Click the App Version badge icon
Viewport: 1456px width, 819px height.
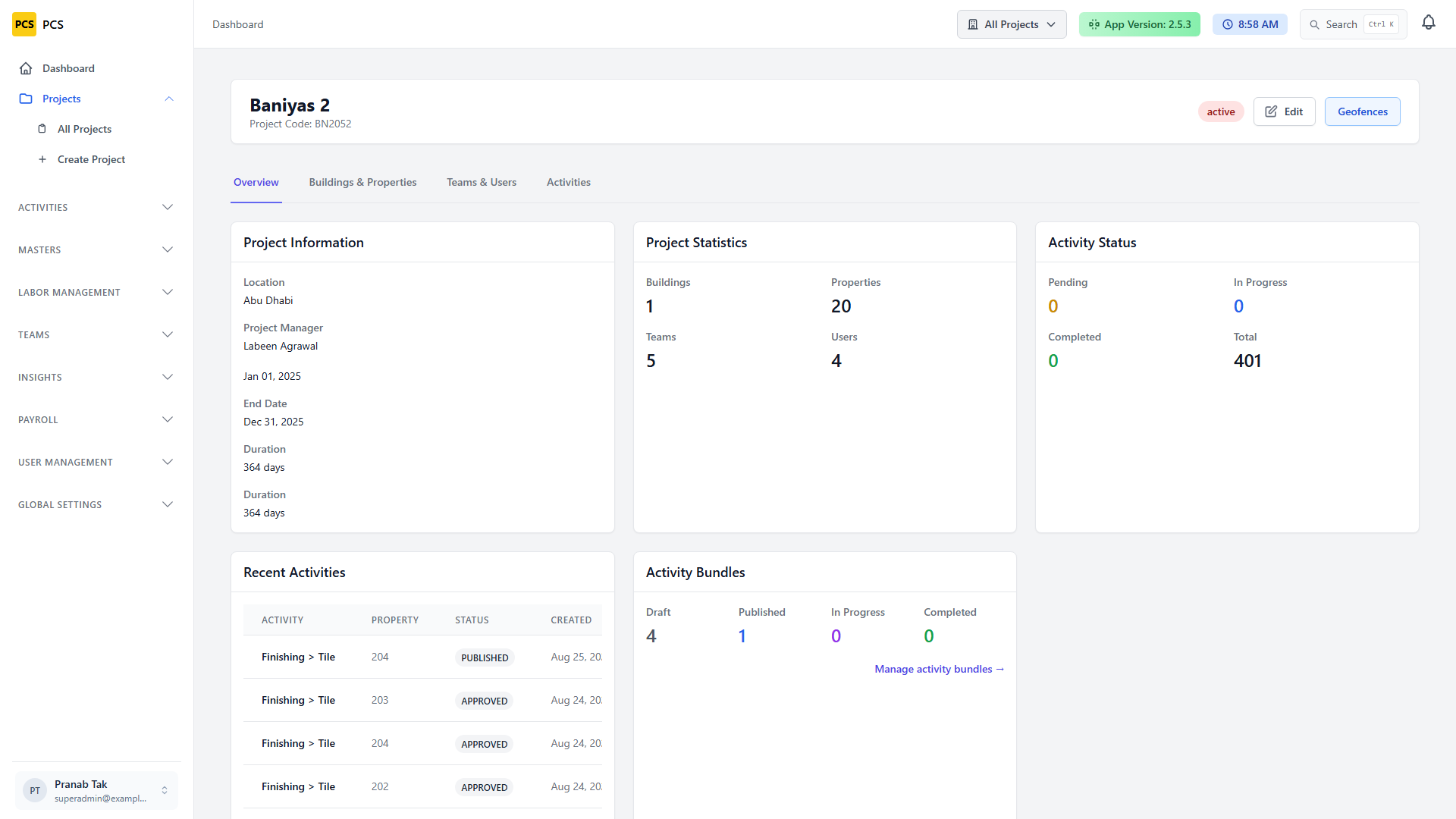(x=1094, y=24)
